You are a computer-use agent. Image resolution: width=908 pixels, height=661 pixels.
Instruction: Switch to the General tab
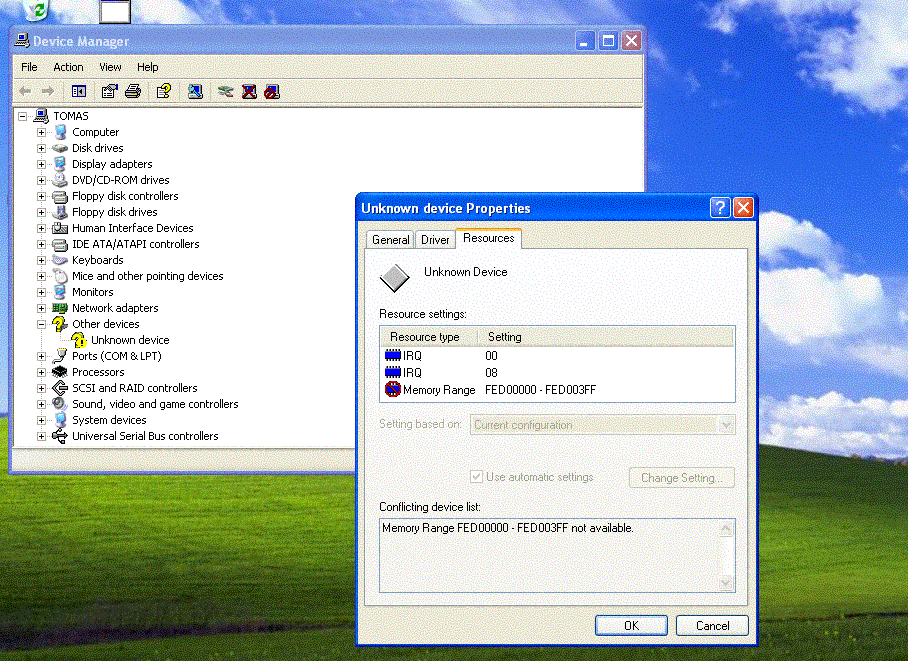(x=390, y=240)
